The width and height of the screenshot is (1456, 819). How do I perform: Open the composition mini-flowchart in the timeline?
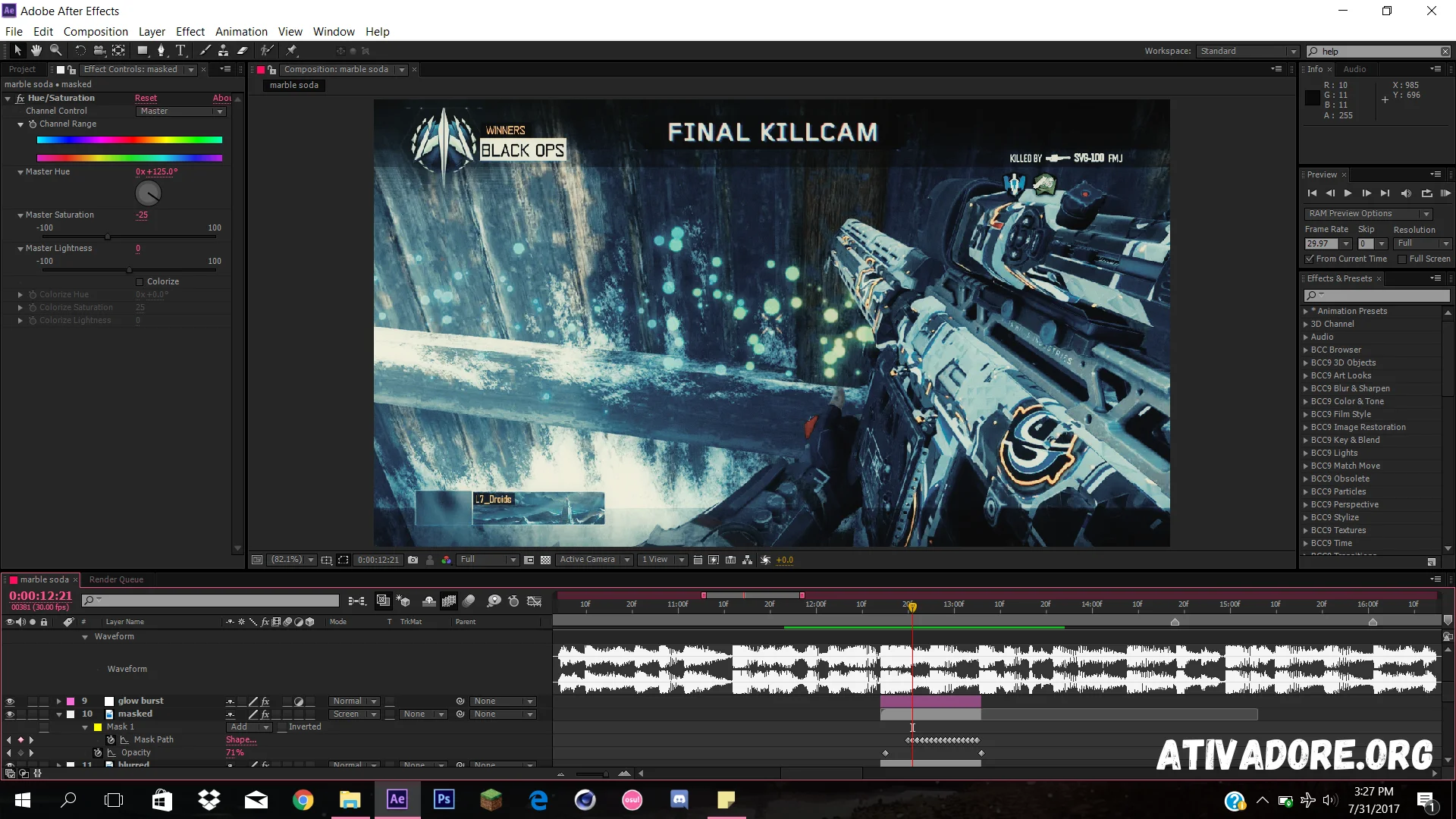tap(356, 601)
